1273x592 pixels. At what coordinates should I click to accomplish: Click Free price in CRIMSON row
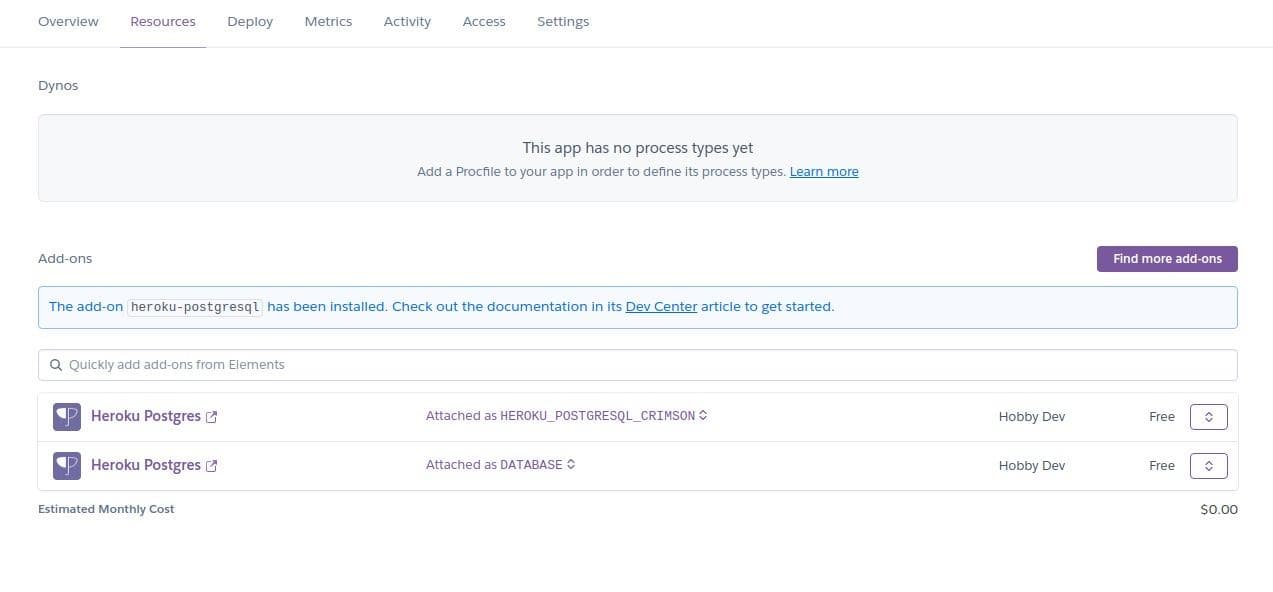pos(1162,417)
